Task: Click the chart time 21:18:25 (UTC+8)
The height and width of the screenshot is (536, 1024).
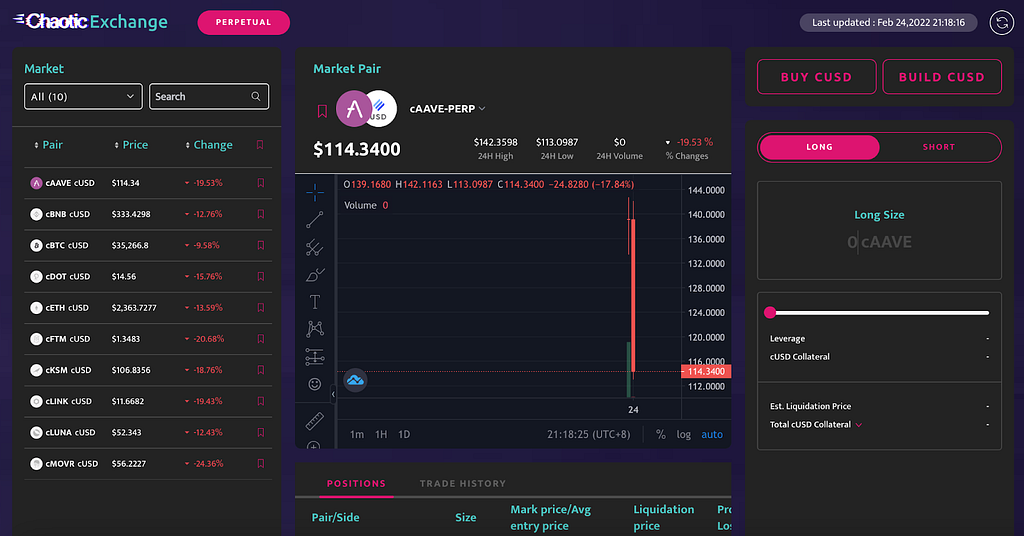Action: 588,435
